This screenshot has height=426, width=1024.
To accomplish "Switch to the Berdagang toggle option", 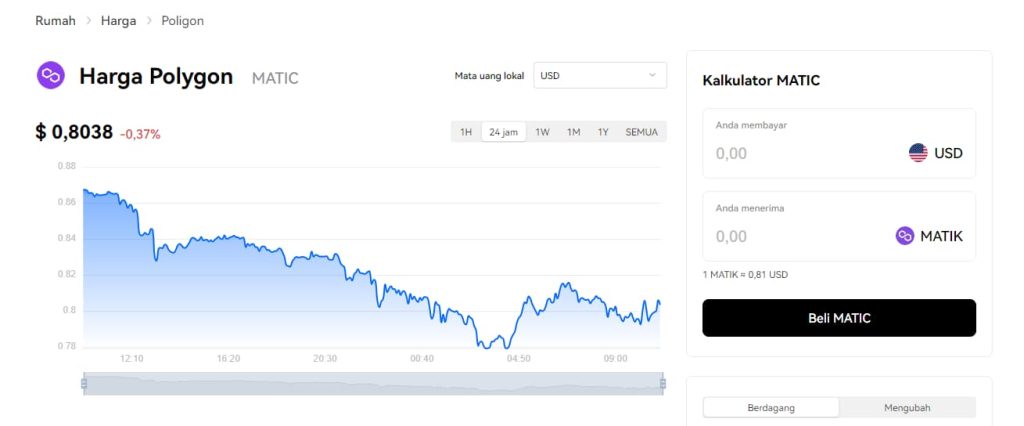I will pyautogui.click(x=771, y=407).
